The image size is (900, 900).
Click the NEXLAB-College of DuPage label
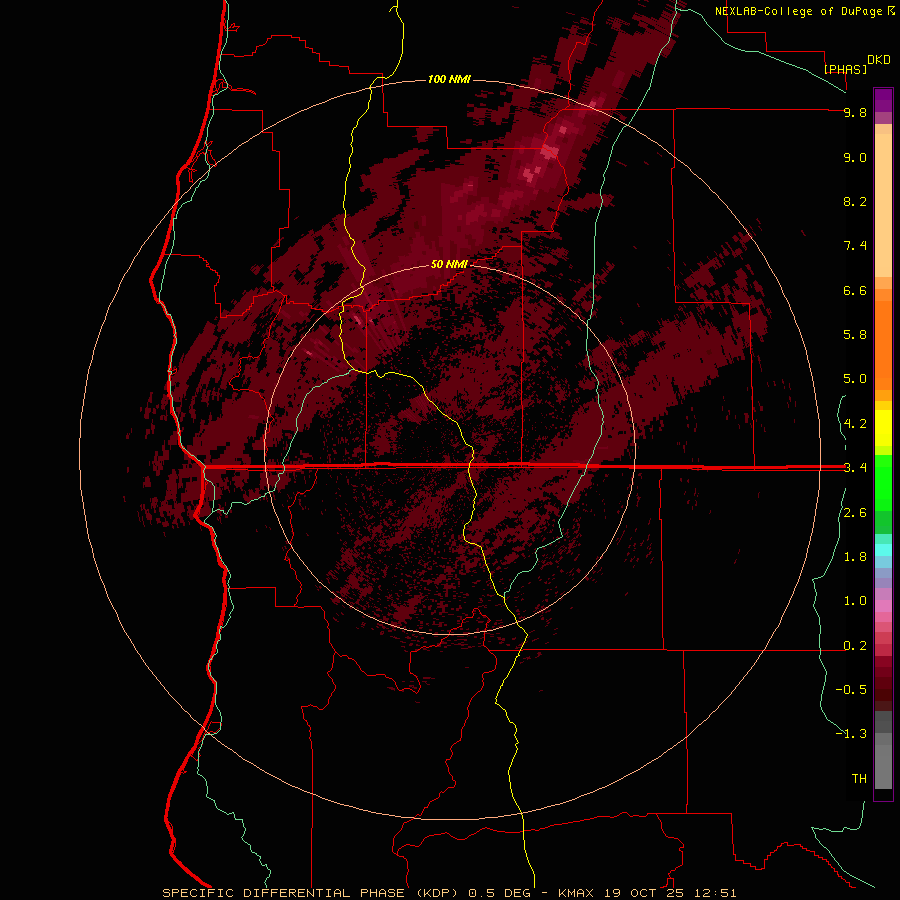[798, 11]
